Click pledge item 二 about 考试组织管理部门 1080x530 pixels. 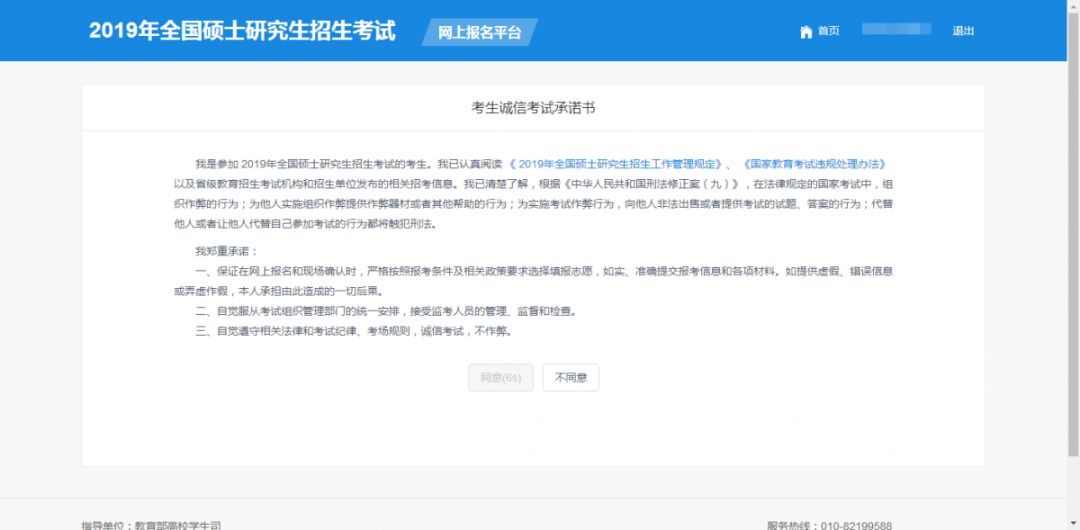(386, 312)
